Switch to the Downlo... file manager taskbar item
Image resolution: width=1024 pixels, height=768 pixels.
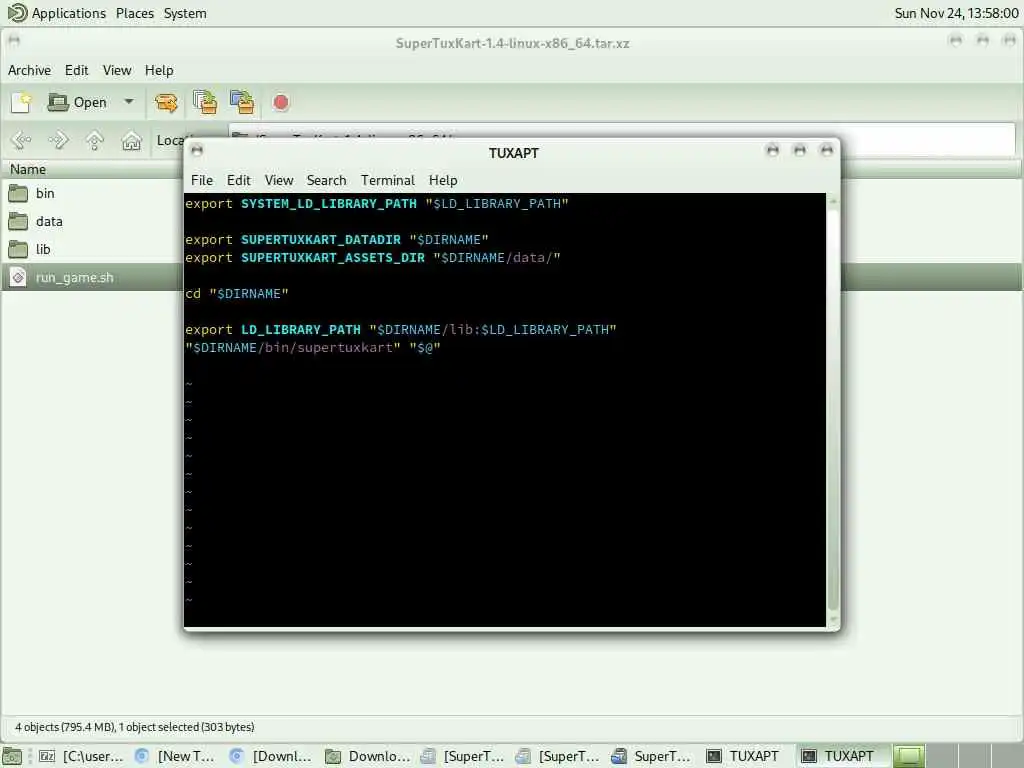tap(367, 756)
